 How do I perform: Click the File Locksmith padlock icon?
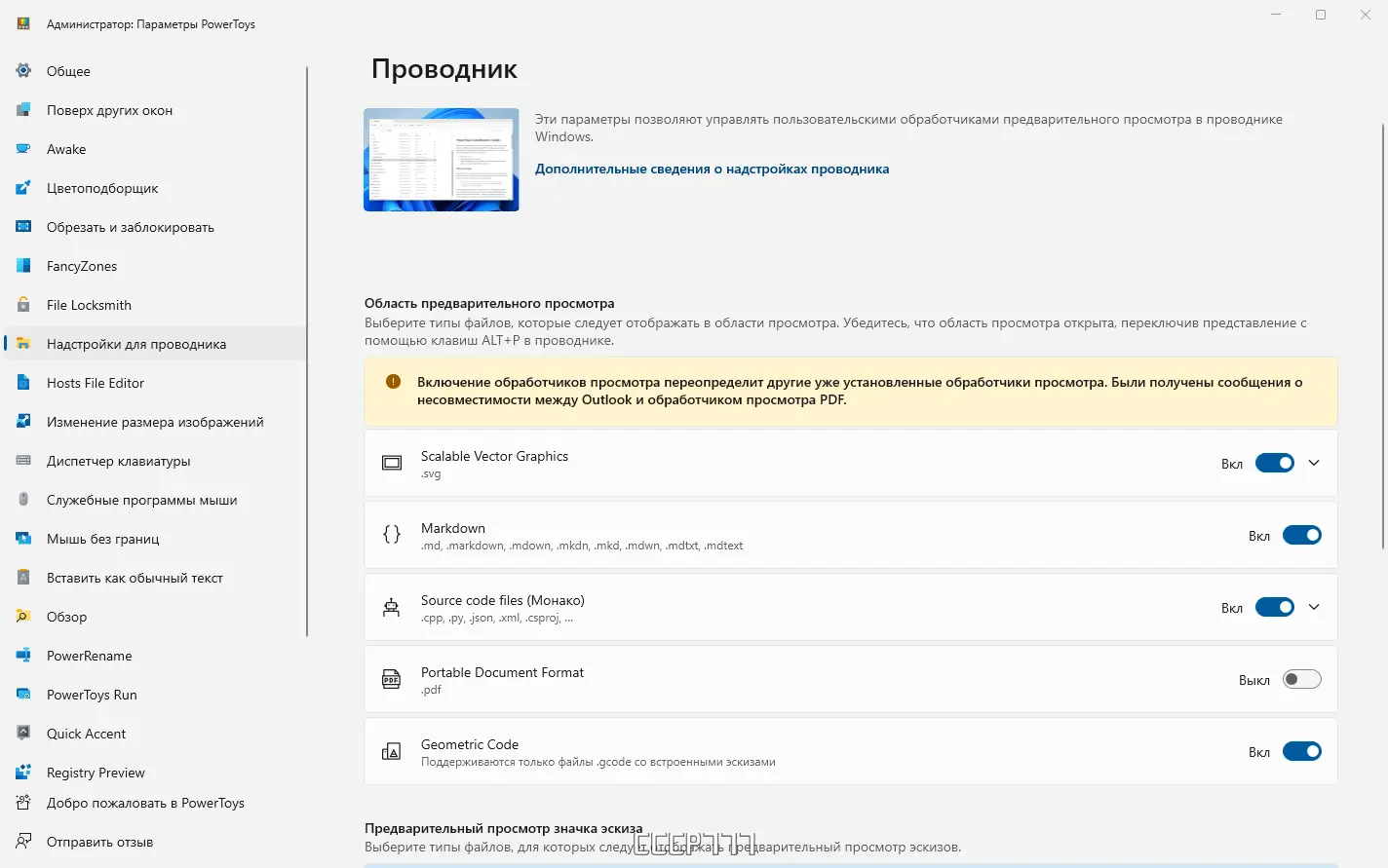[x=23, y=305]
